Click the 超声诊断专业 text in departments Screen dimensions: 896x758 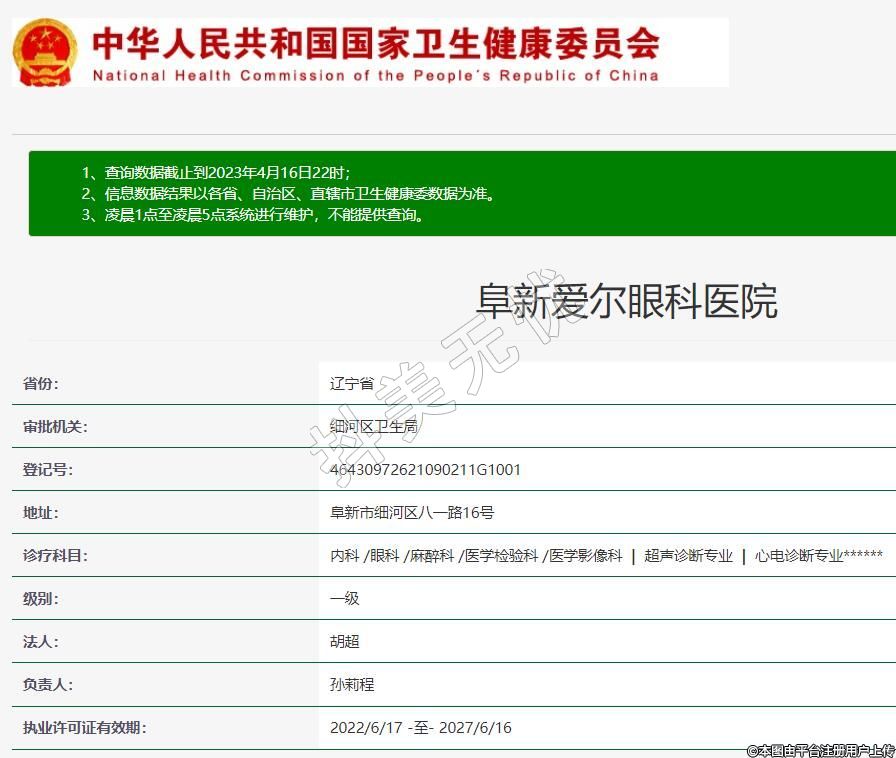click(x=688, y=556)
